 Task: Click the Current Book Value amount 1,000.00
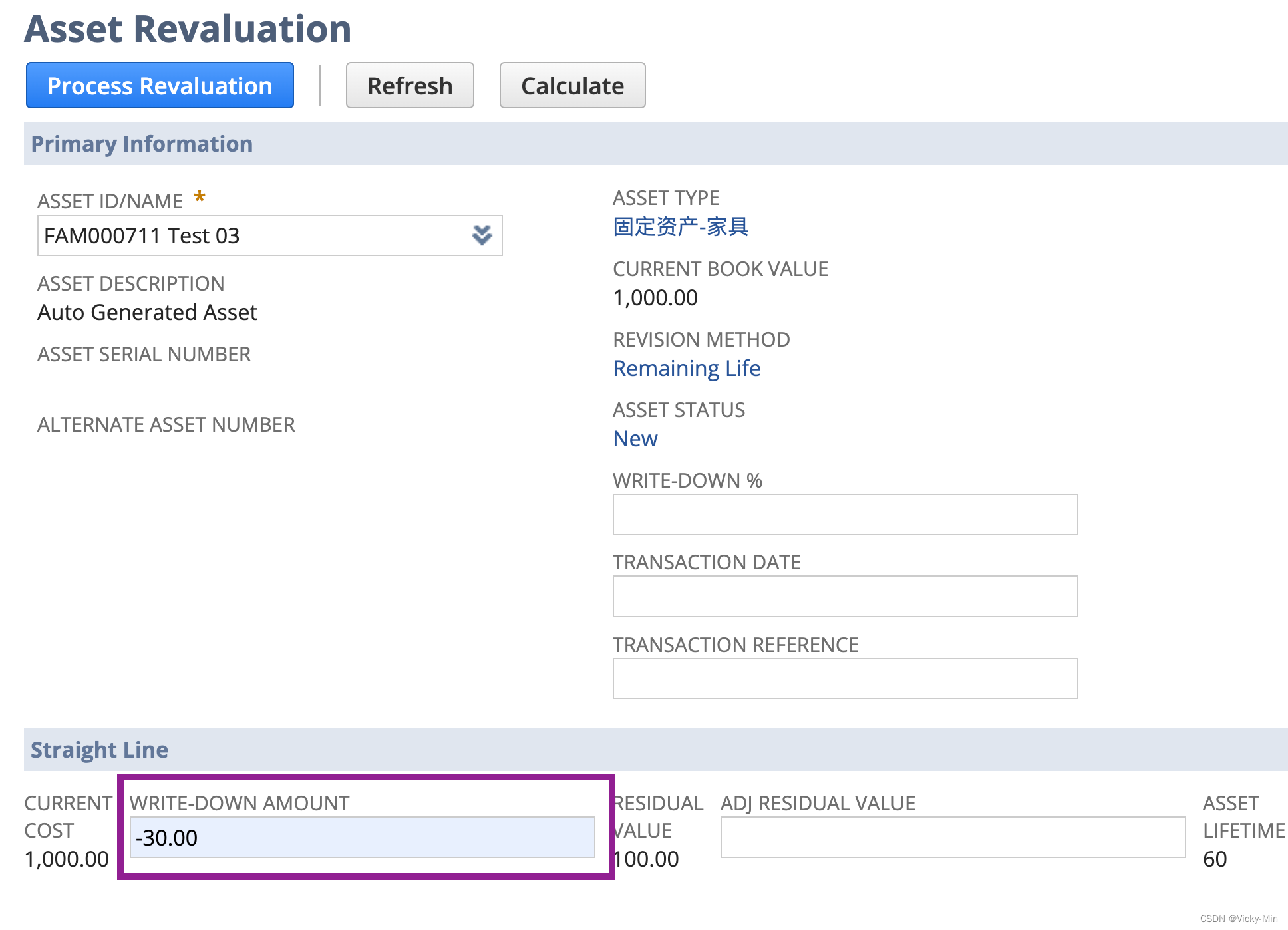tap(655, 297)
